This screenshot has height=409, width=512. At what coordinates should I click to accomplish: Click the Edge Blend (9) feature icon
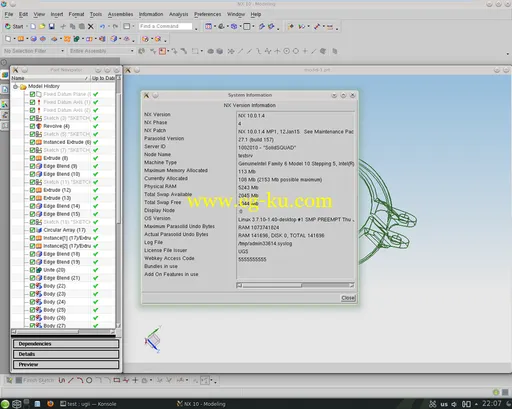(x=39, y=166)
